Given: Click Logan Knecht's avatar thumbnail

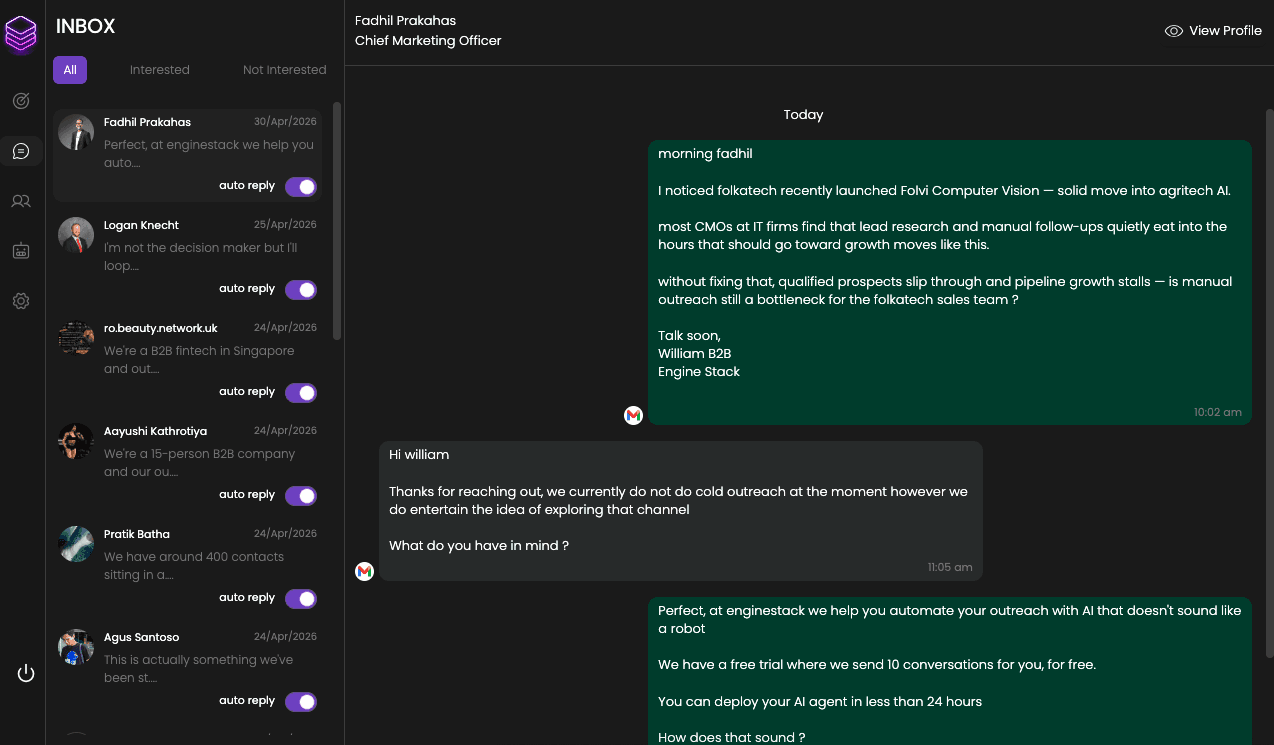Looking at the screenshot, I should coord(76,235).
